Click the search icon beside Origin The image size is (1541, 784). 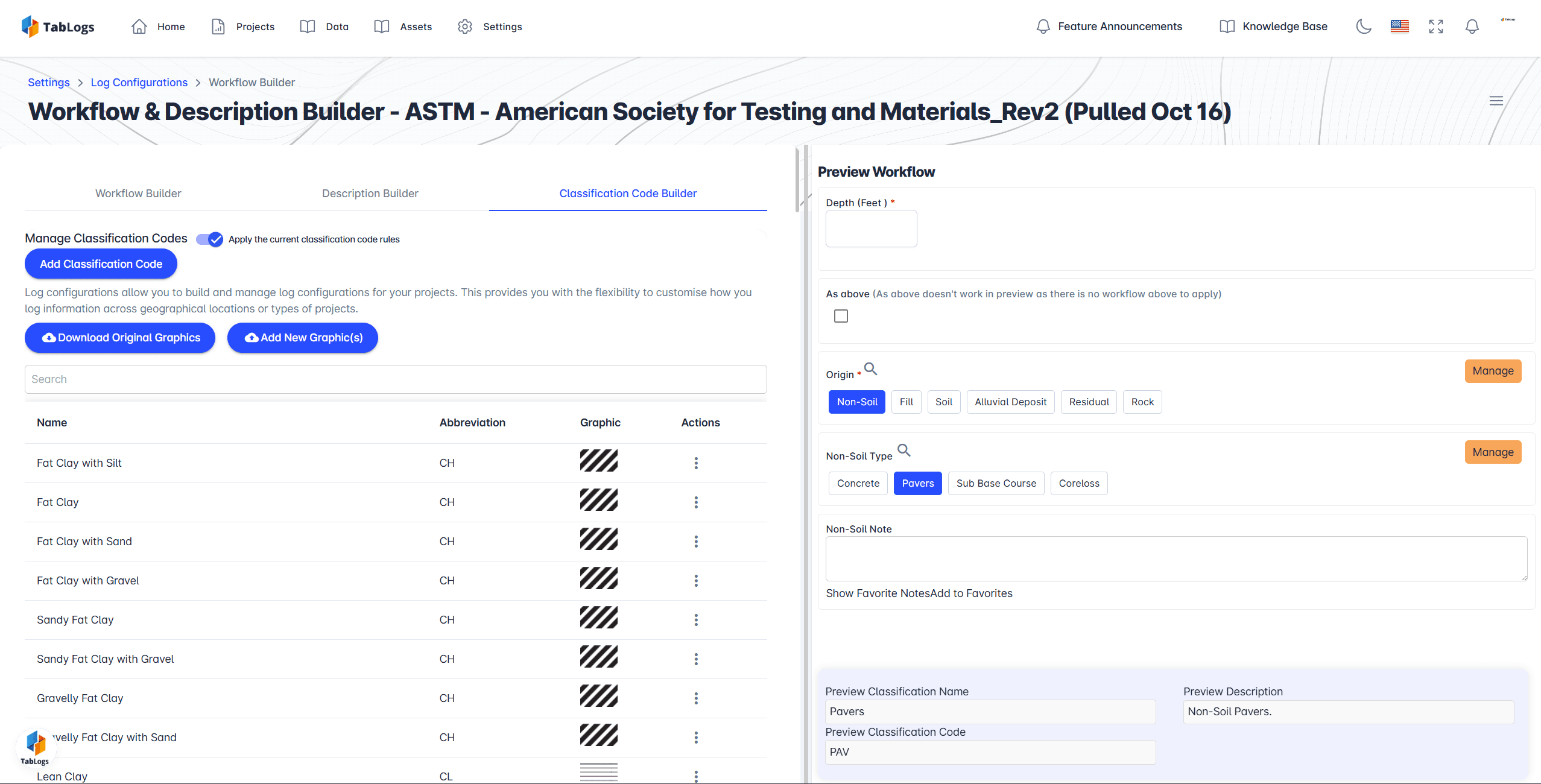[x=870, y=368]
